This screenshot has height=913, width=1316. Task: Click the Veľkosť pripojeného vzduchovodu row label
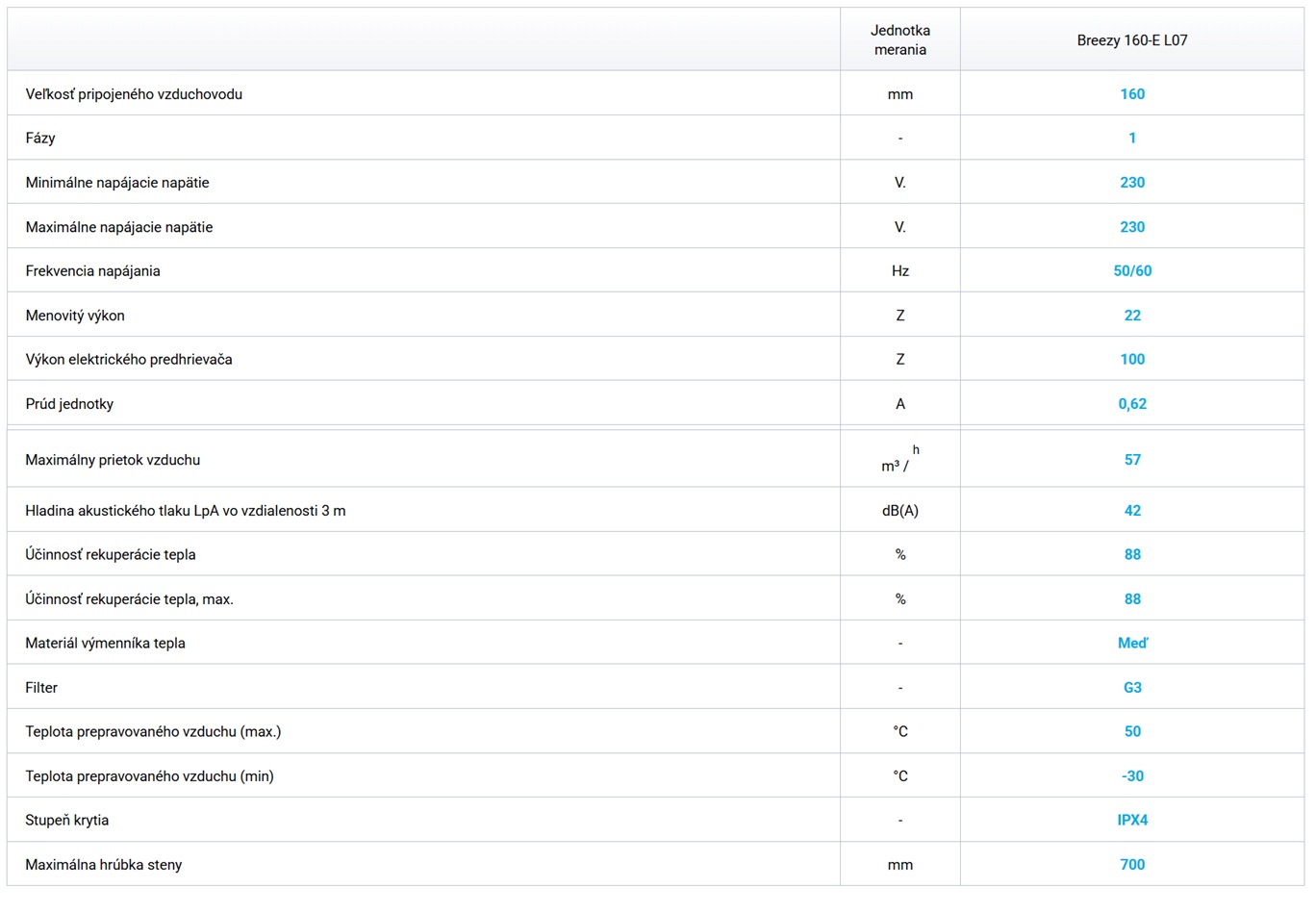pos(134,94)
